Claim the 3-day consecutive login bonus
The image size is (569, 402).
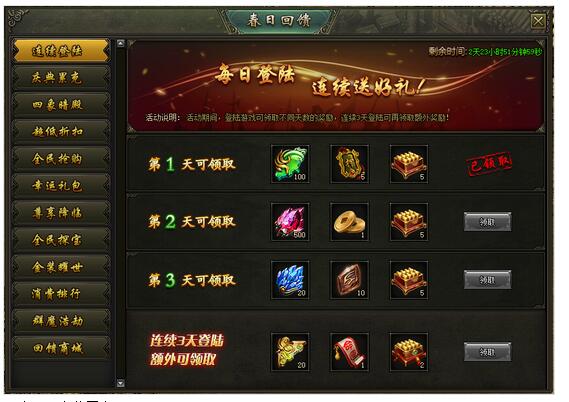(487, 352)
